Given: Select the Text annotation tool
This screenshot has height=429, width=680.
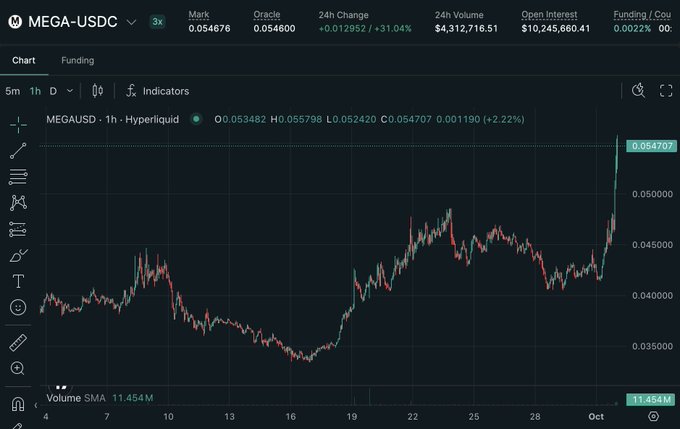Looking at the screenshot, I should point(18,282).
